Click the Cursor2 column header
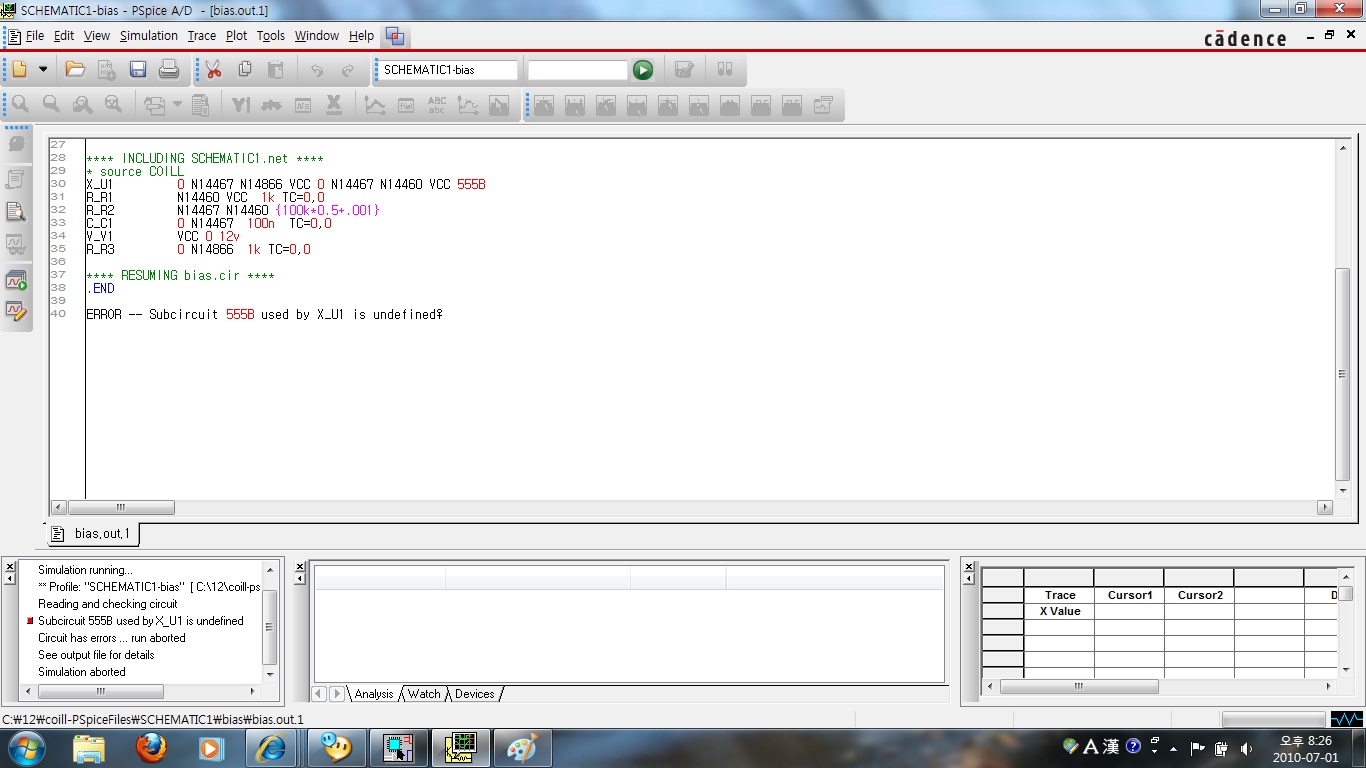Viewport: 1366px width, 768px height. [x=1199, y=595]
